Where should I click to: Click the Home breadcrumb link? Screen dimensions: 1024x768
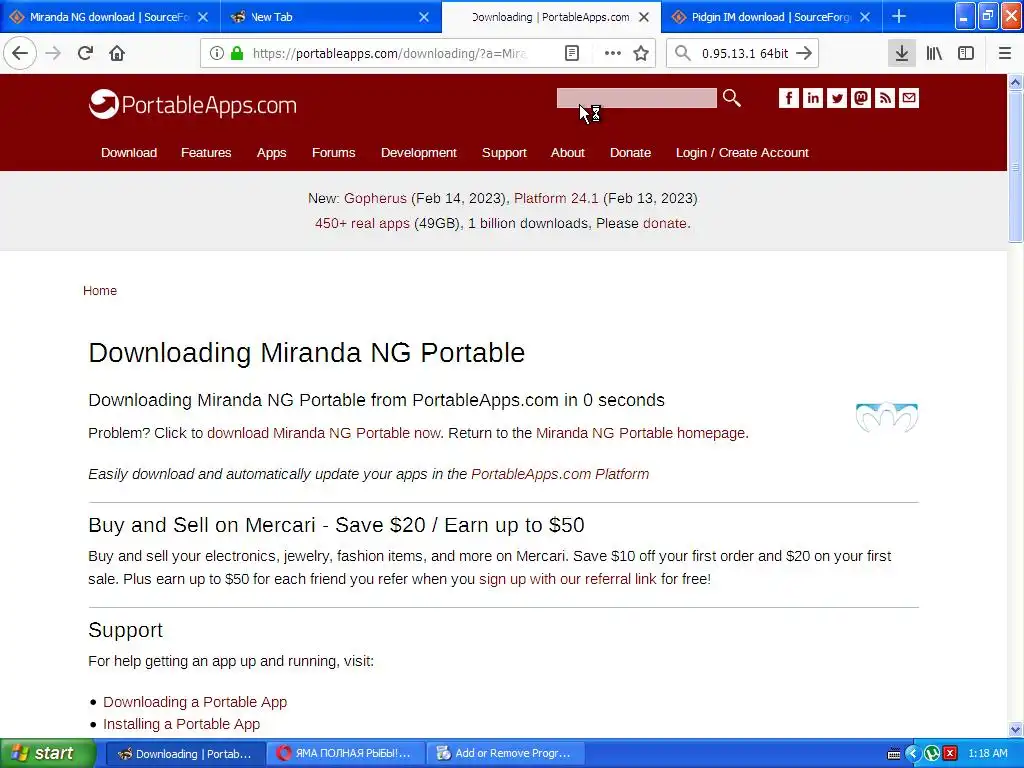click(x=100, y=291)
